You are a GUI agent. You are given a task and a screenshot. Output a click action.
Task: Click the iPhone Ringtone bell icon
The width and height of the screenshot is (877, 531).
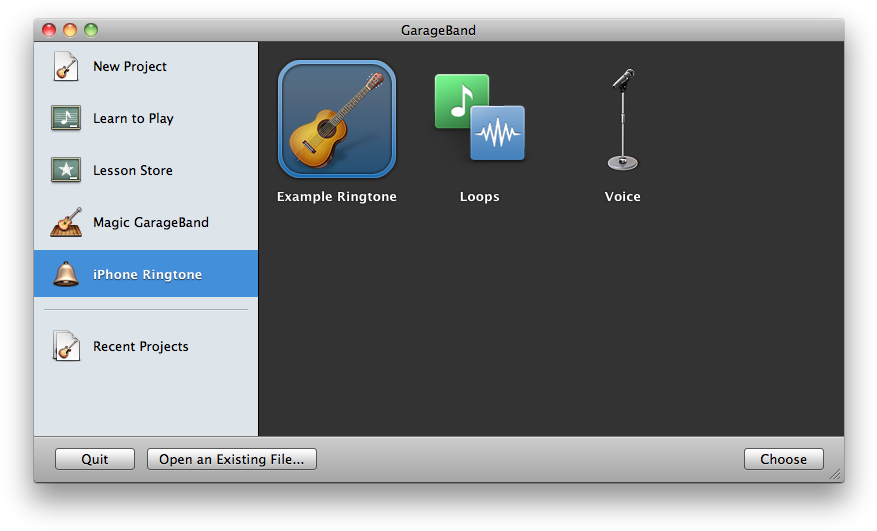point(66,274)
